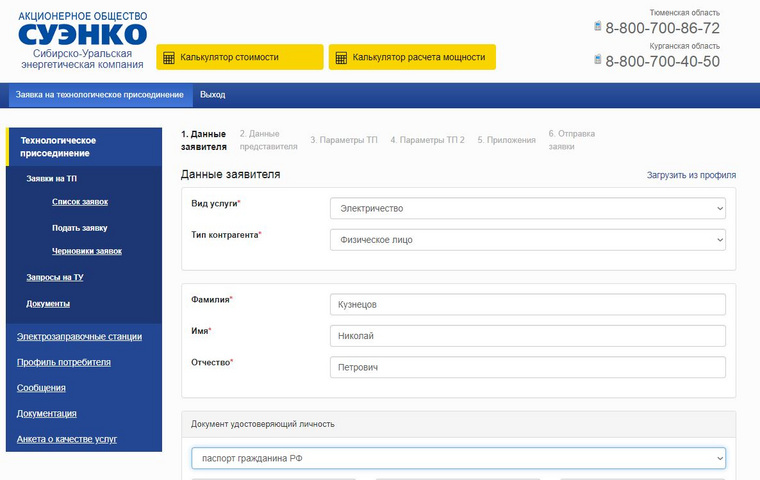Image resolution: width=760 pixels, height=480 pixels.
Task: Open step 5. Приложения
Action: 507,140
